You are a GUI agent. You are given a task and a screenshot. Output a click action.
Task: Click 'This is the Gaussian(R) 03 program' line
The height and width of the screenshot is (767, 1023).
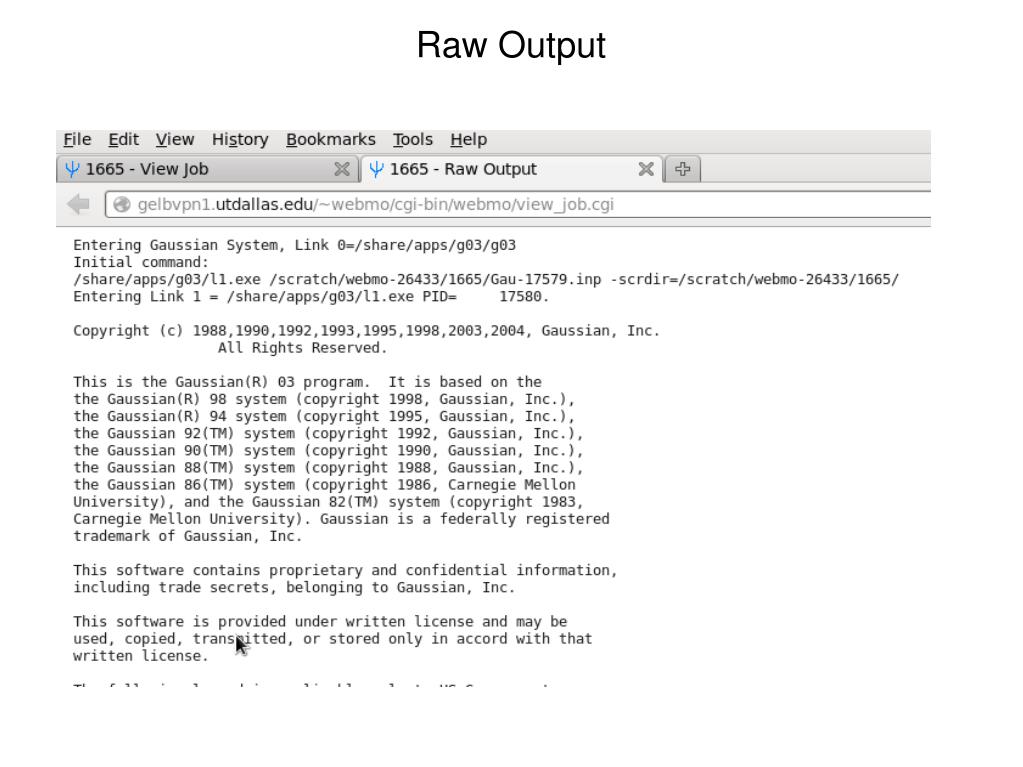point(307,382)
